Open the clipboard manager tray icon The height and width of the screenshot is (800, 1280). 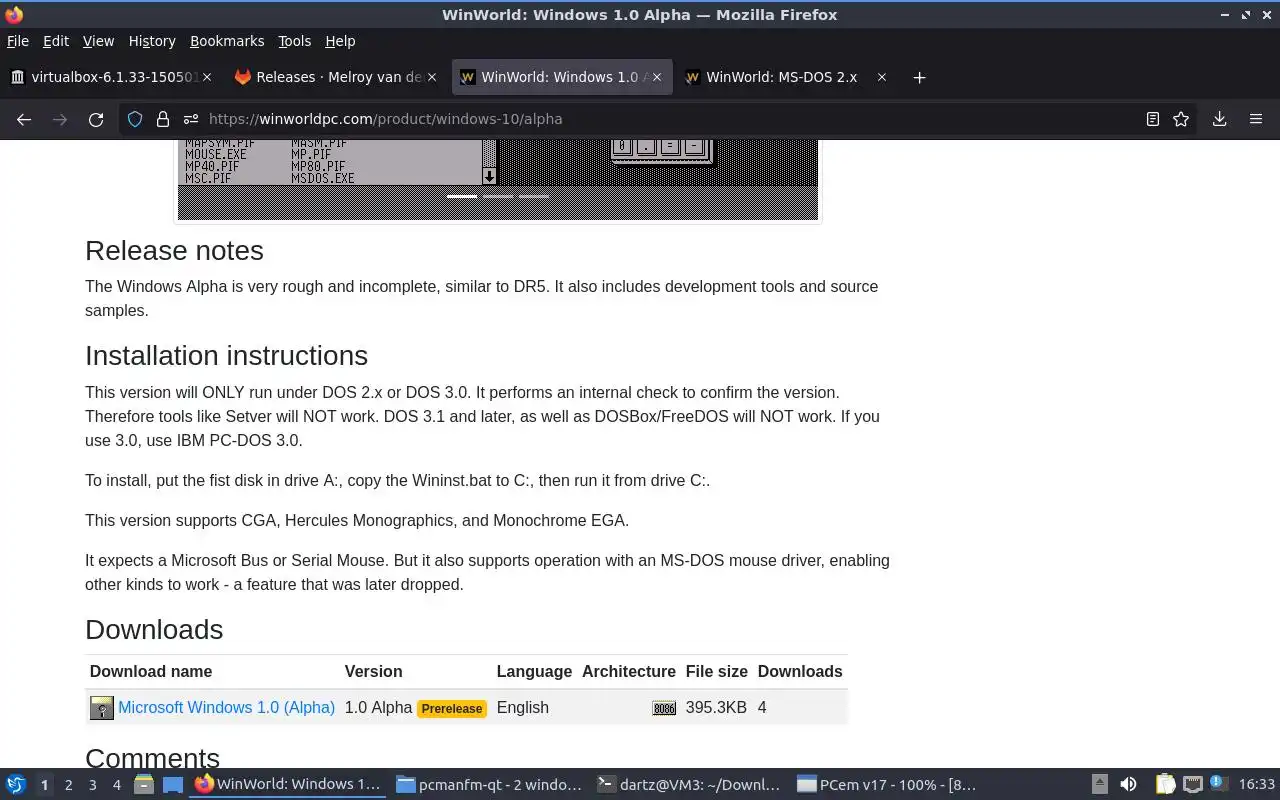1165,784
